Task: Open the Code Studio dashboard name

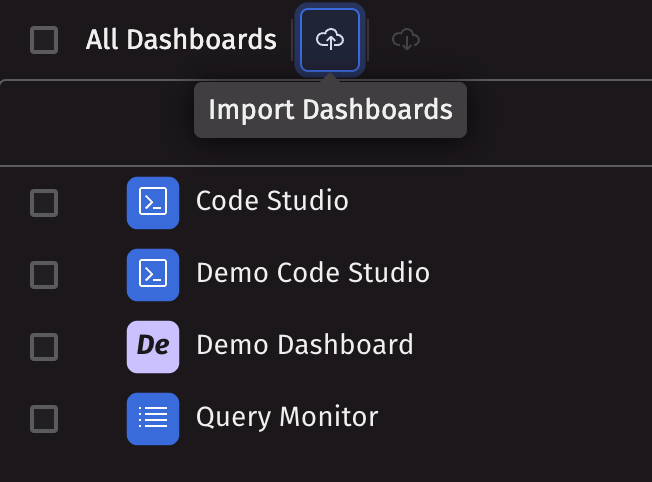Action: click(272, 201)
